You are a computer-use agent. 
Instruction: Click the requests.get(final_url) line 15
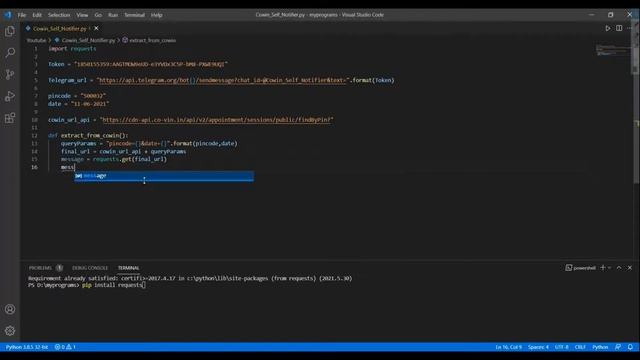pos(114,159)
